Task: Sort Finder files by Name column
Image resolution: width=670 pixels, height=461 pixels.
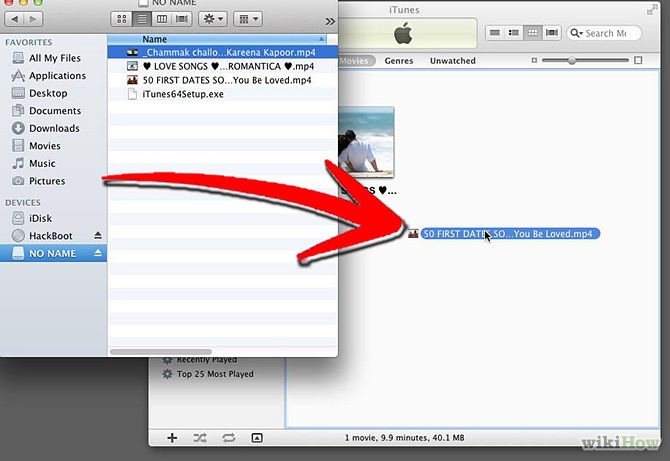Action: point(217,39)
